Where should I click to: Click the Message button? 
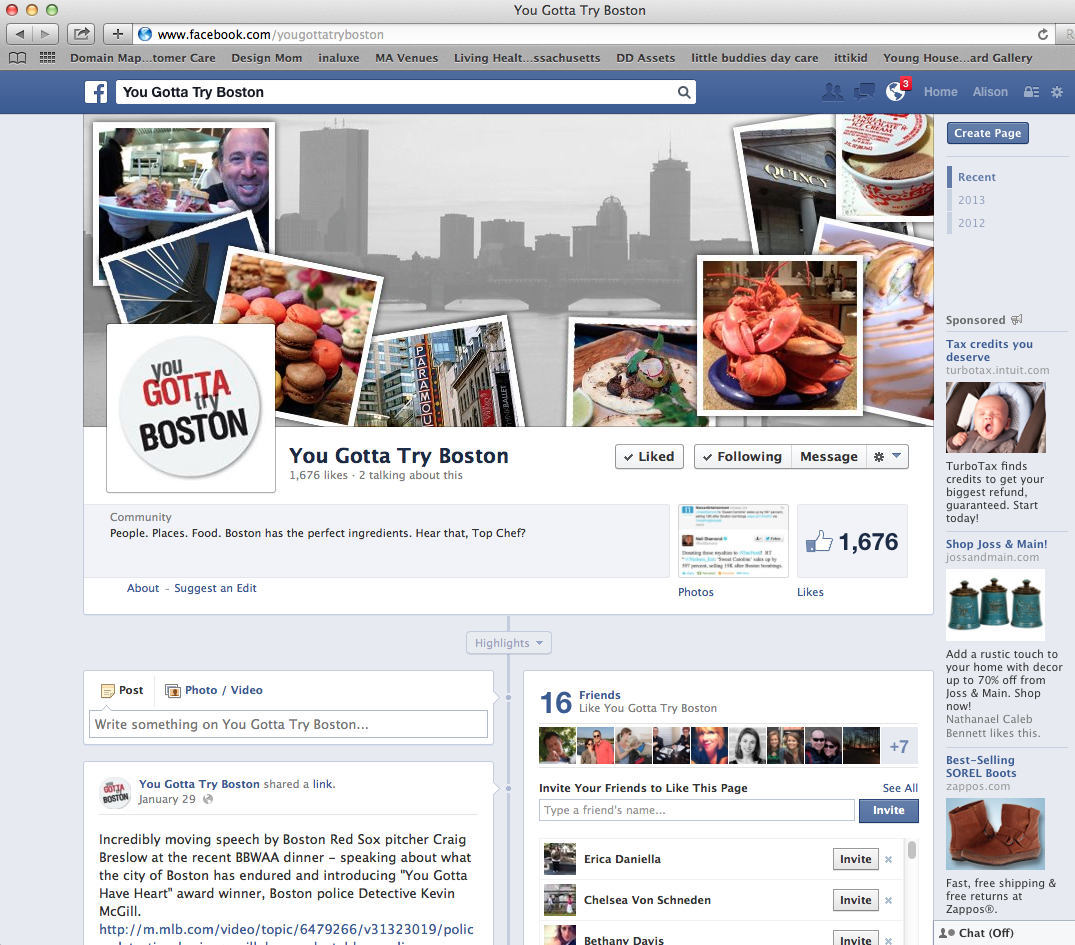(829, 457)
